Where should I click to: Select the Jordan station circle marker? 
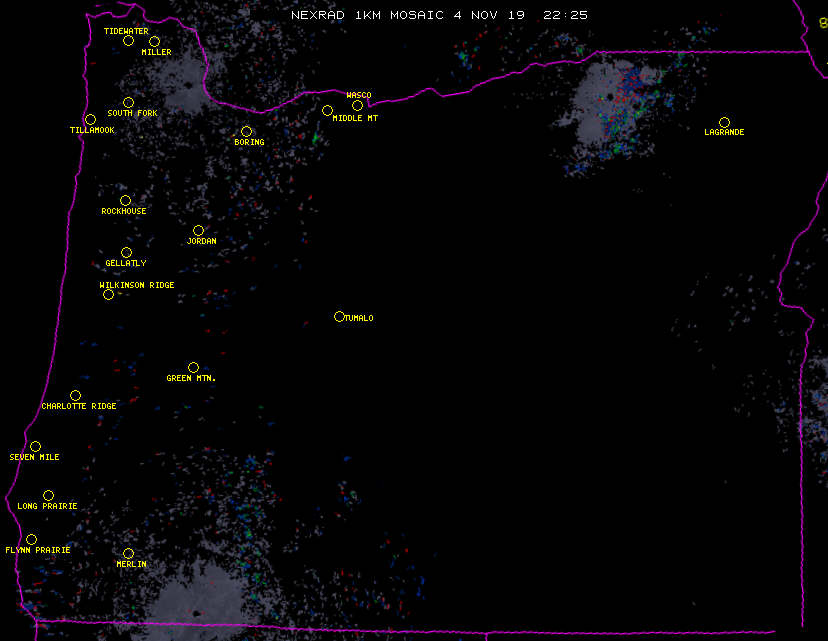tap(198, 231)
